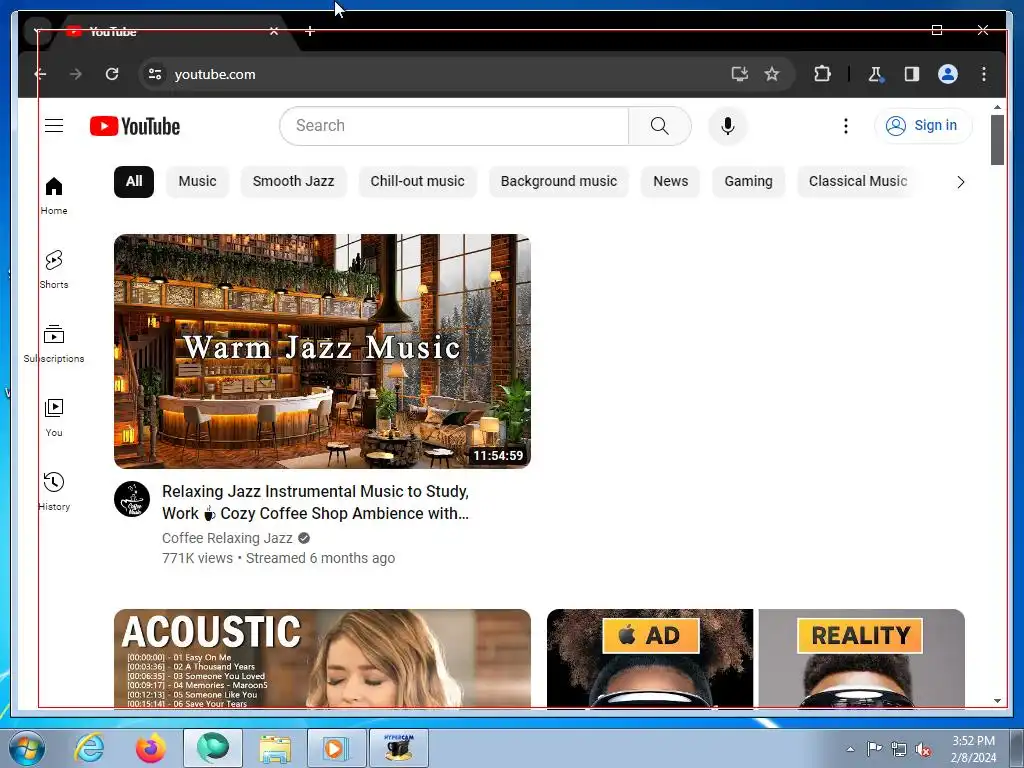Show more category chips with right arrow
The image size is (1024, 768).
(x=960, y=182)
